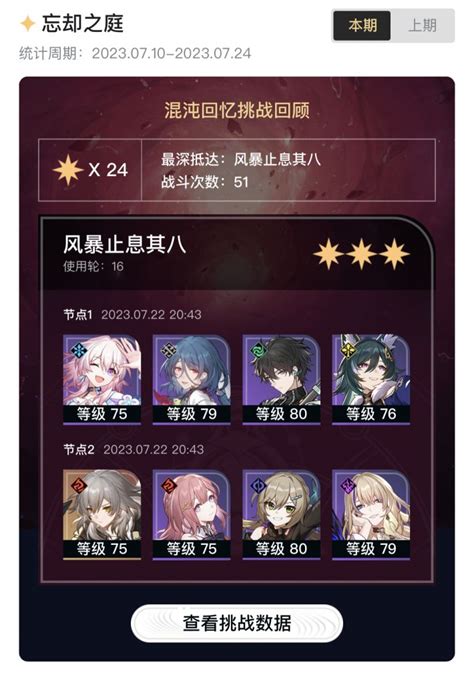The height and width of the screenshot is (683, 474).
Task: Select the black-haired level 80 character in 节点1
Action: tap(281, 379)
